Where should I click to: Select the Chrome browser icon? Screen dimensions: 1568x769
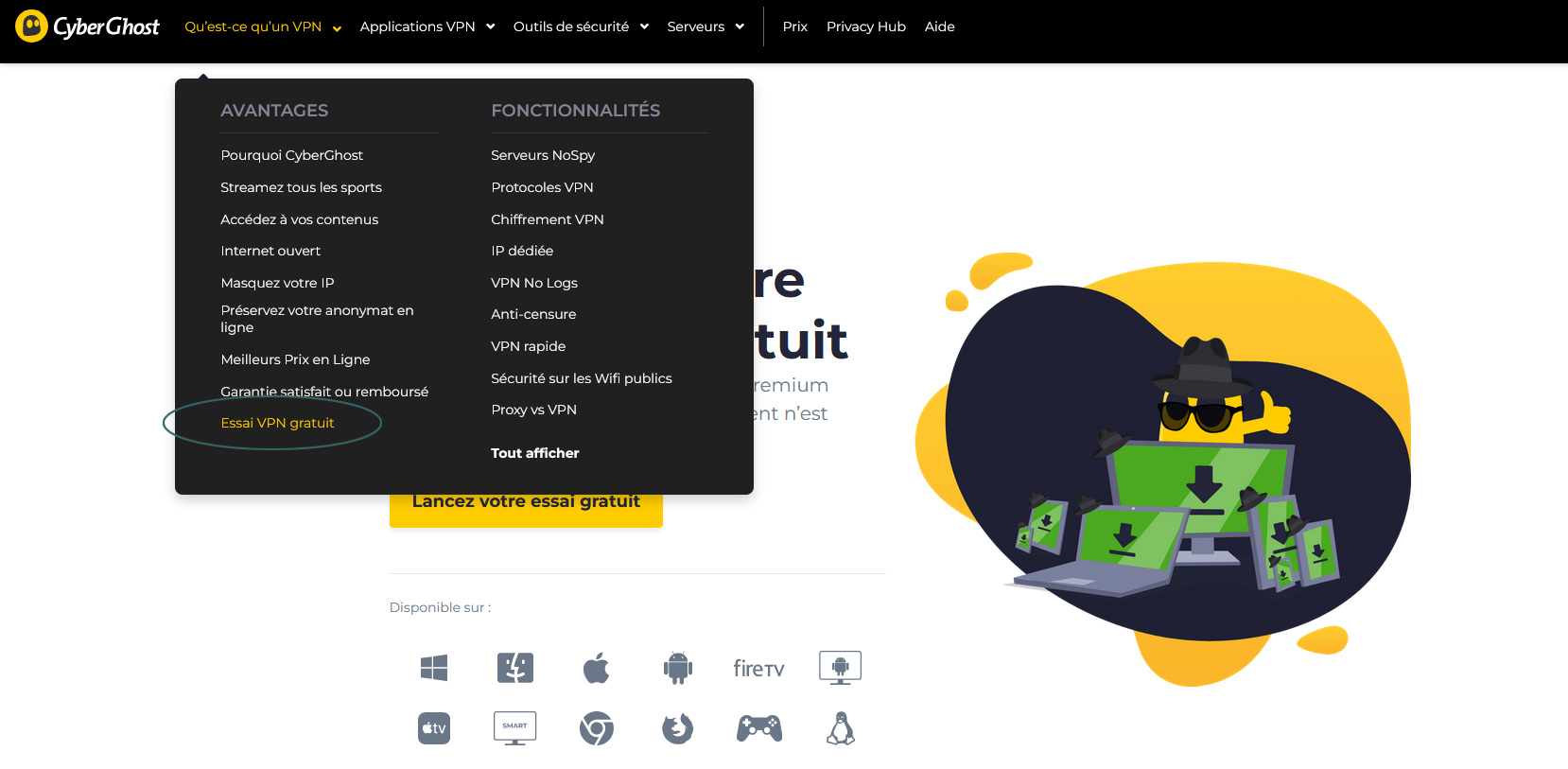pyautogui.click(x=597, y=728)
